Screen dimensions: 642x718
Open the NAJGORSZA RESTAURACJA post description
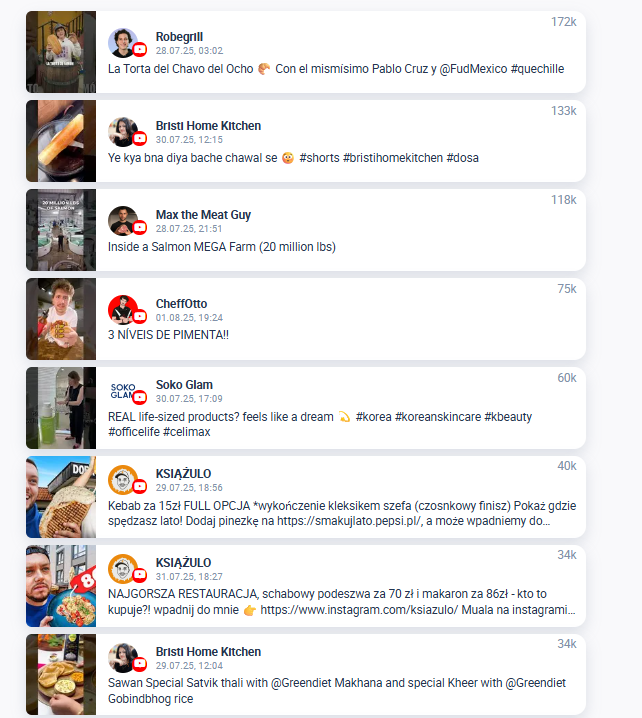[342, 602]
